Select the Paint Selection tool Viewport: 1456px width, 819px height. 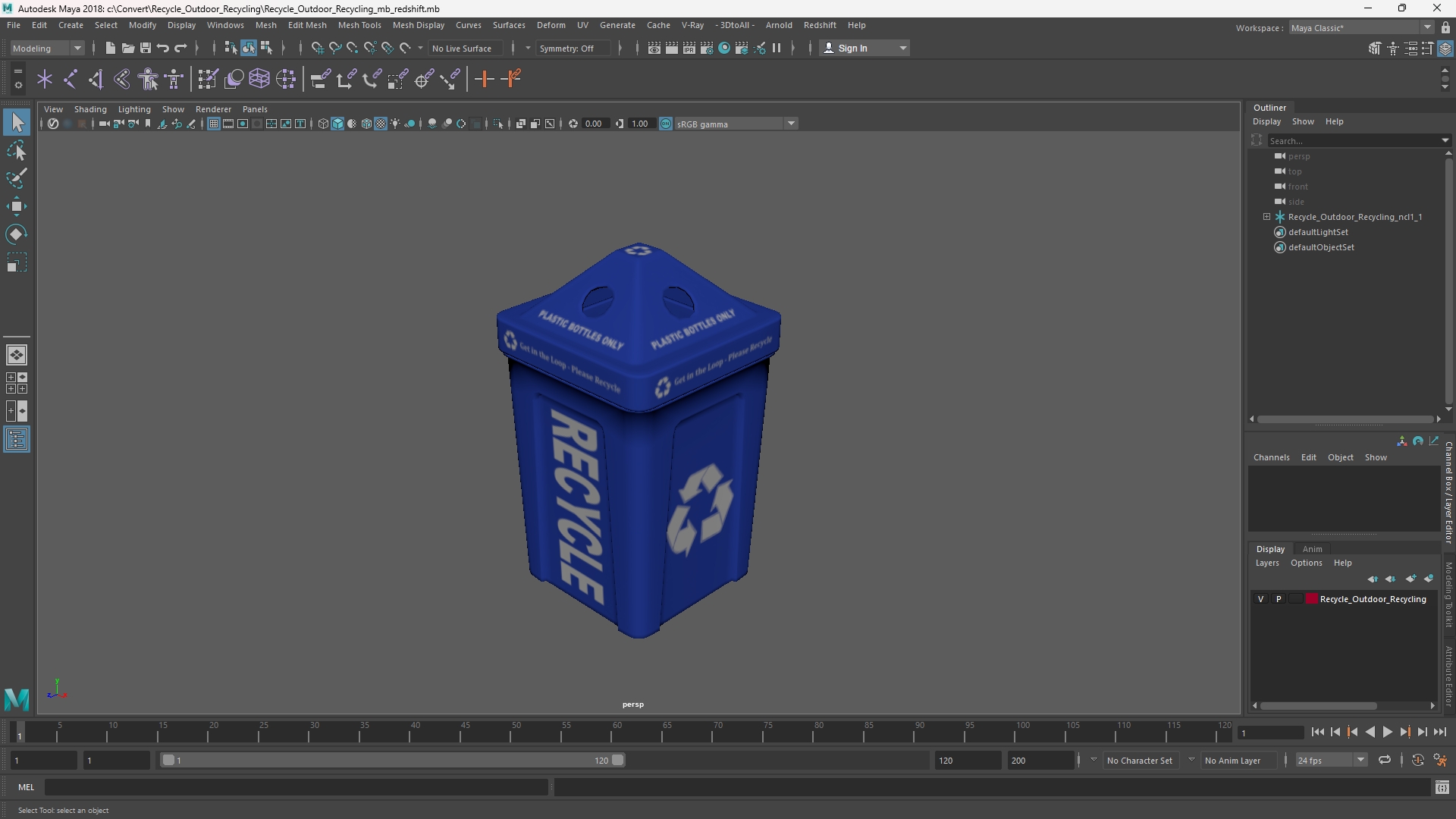click(x=16, y=178)
